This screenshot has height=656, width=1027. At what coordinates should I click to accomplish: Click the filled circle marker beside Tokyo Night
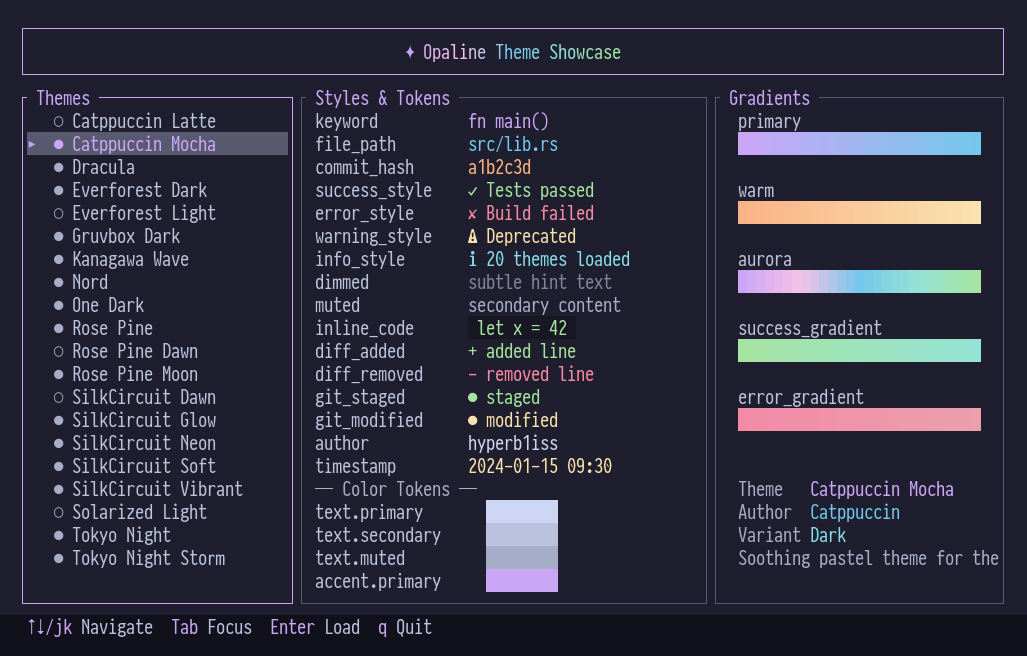[x=58, y=536]
